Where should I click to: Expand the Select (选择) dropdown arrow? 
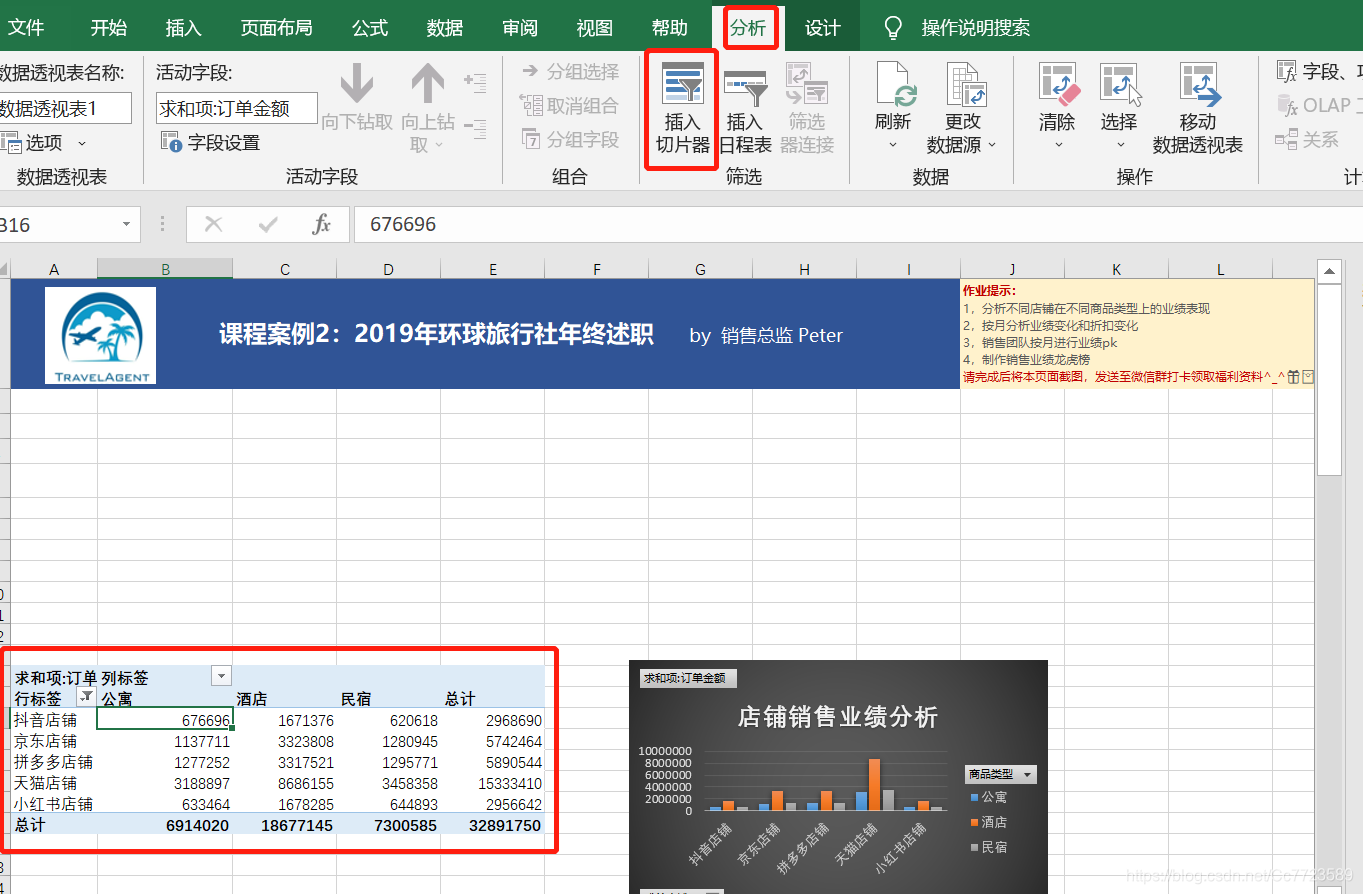tap(1120, 146)
